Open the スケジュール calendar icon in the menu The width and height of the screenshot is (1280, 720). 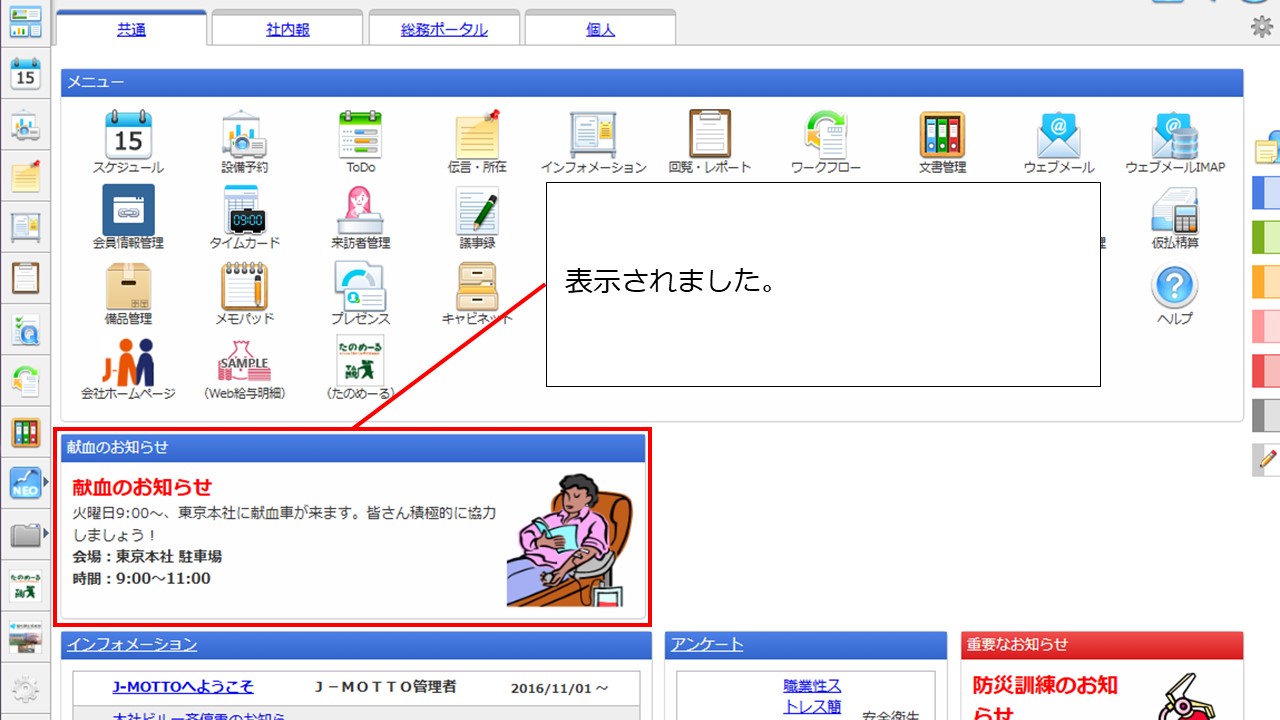click(128, 134)
